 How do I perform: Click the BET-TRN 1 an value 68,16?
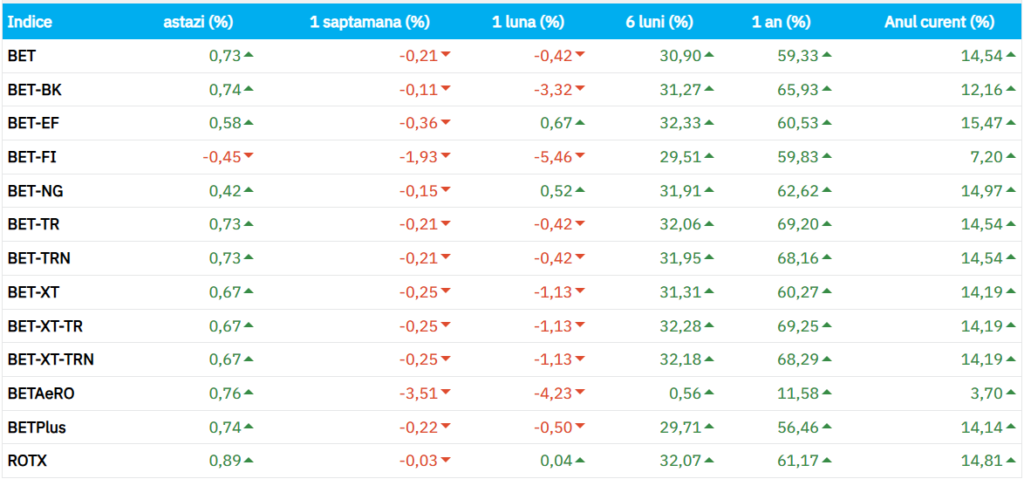tap(796, 258)
